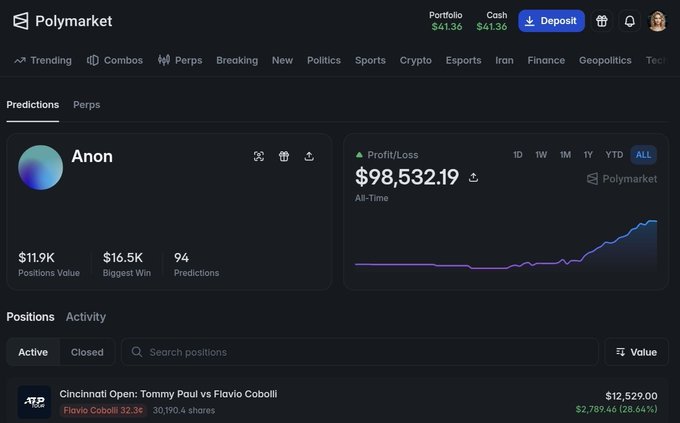Click the $2,789.46 (28.64%) gain text
Screen dimensions: 680x423
(x=617, y=409)
